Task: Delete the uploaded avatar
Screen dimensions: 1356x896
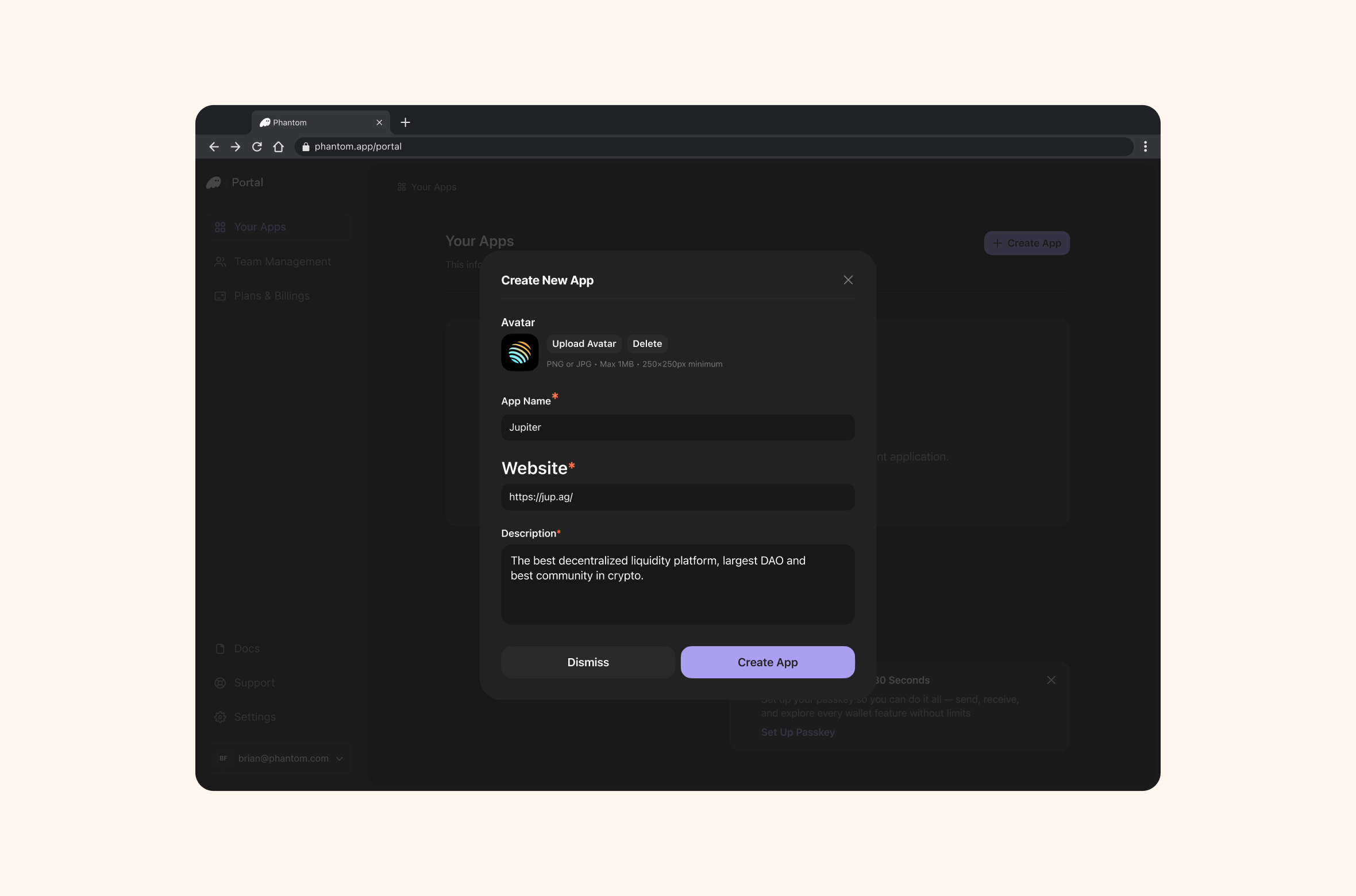Action: [647, 343]
